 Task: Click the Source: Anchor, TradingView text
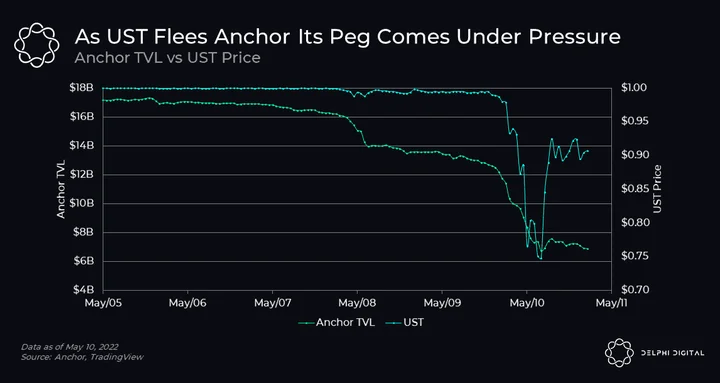[x=82, y=357]
